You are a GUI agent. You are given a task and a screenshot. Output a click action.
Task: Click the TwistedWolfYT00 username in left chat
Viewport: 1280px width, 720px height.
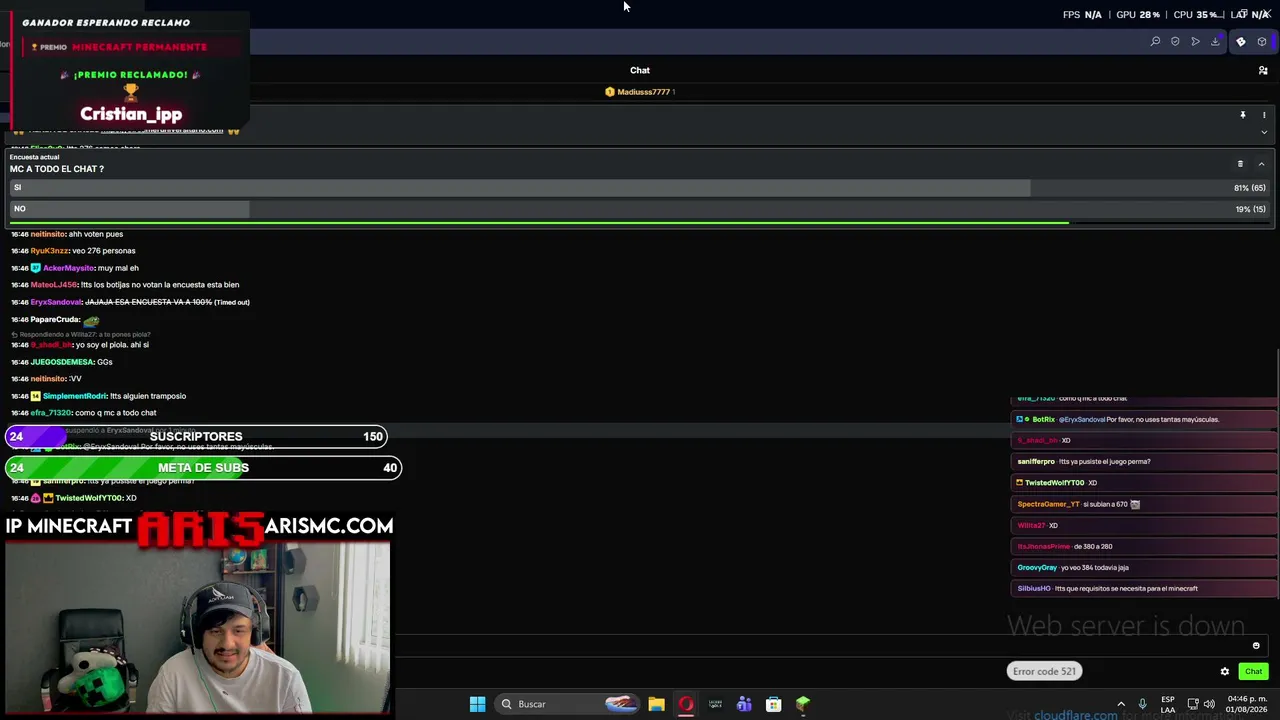[88, 498]
